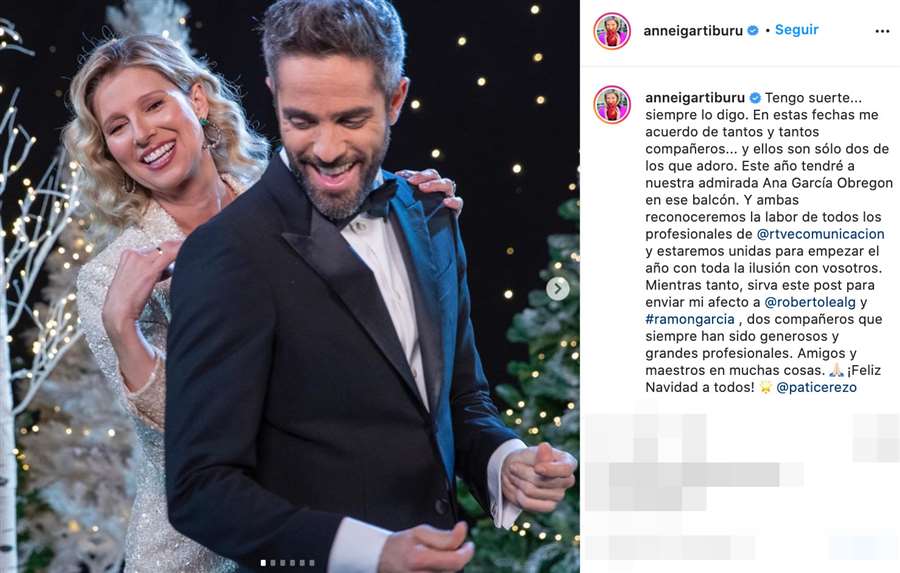Open the #ramongarcia hashtag link

click(x=690, y=319)
